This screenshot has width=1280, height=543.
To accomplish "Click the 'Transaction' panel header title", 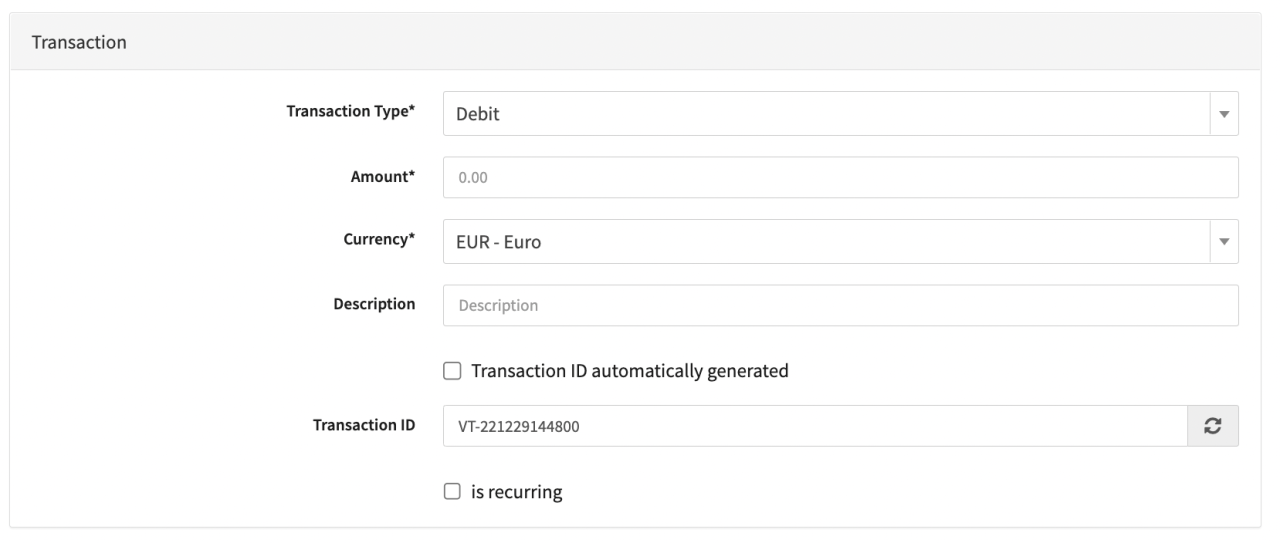I will [79, 43].
